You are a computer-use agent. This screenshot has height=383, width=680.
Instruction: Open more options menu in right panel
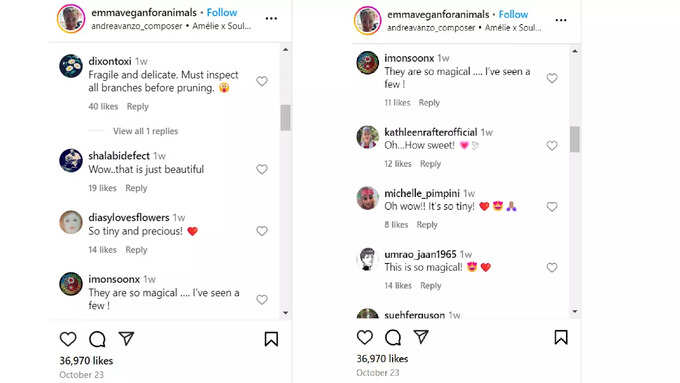pyautogui.click(x=561, y=20)
